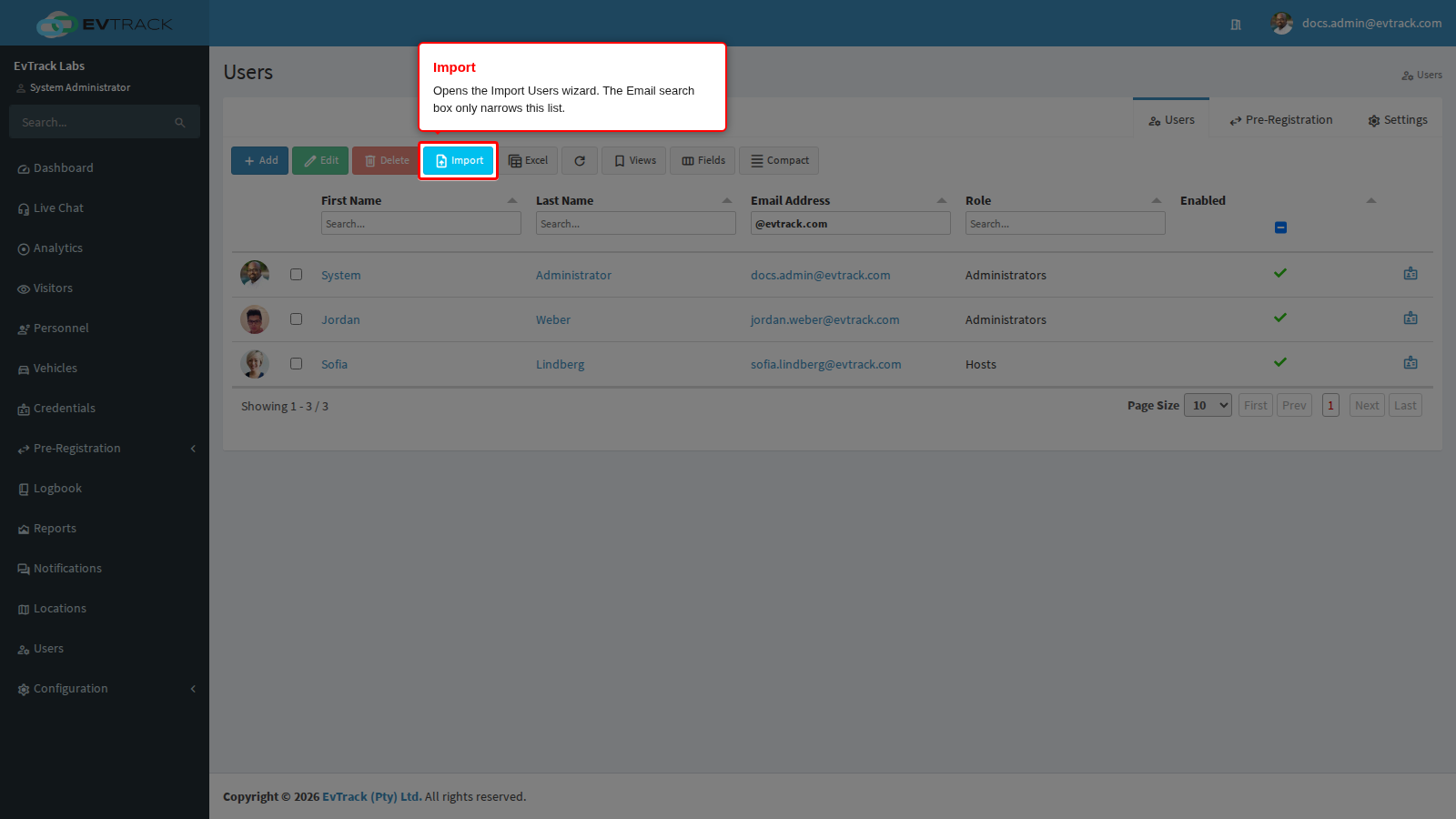This screenshot has height=819, width=1456.
Task: Open the Settings tab
Action: [x=1398, y=120]
